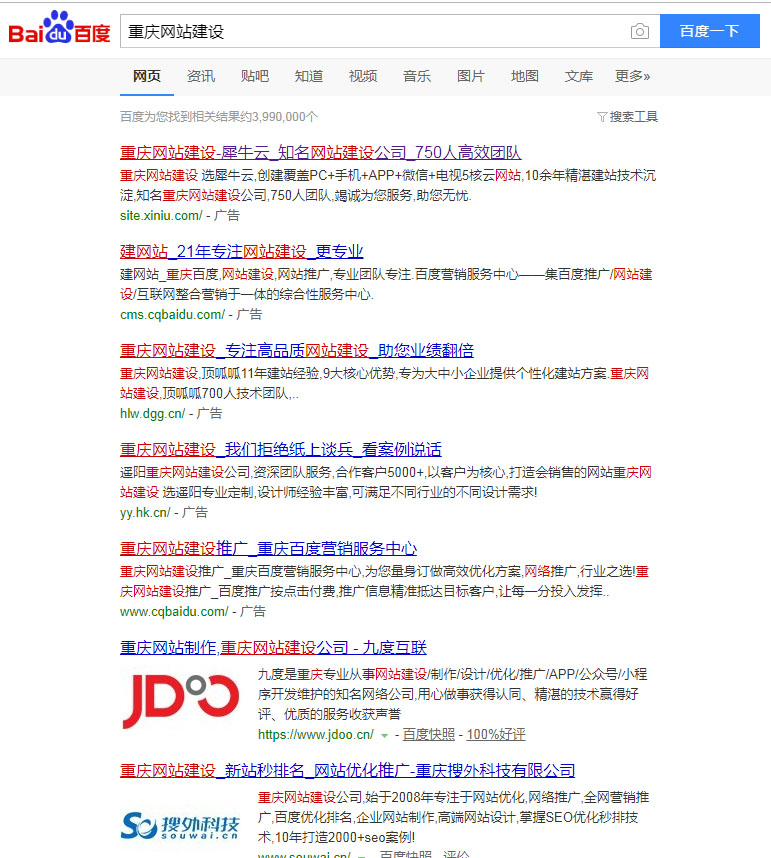Click the search box containing 重庆网站建设
Screen dimensions: 771x858
click(x=370, y=31)
